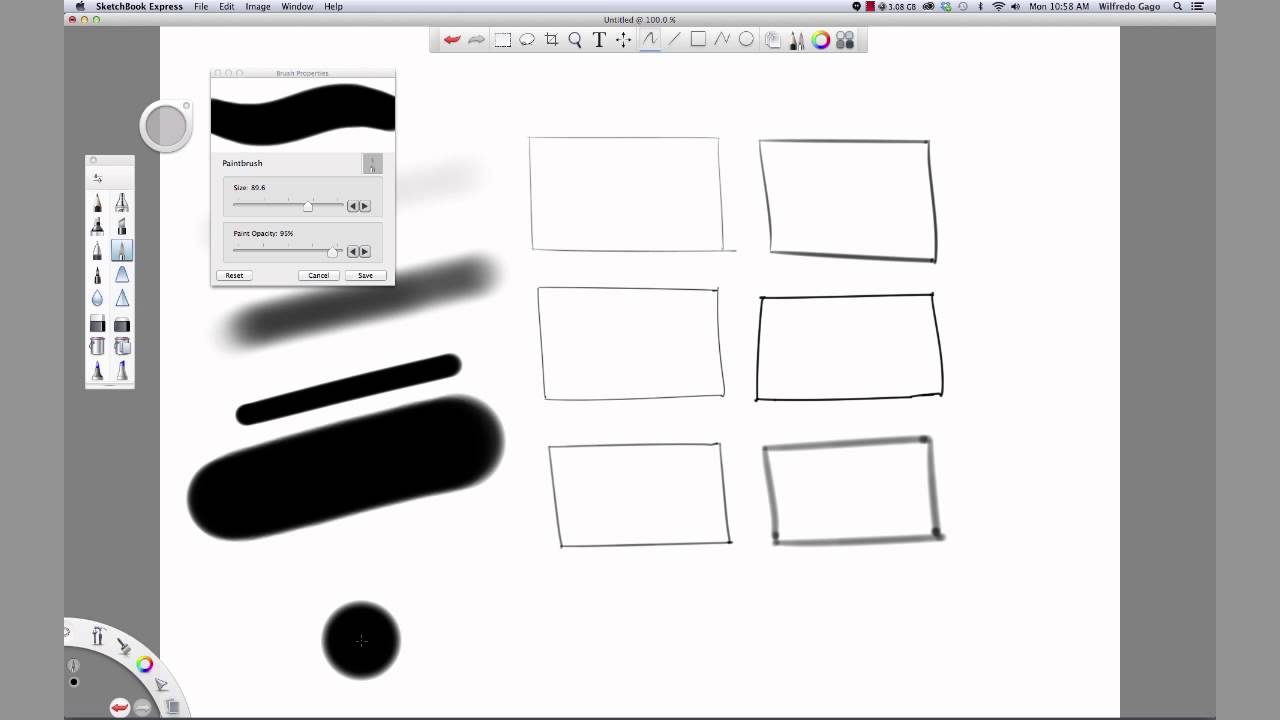Select the Polyline tool
This screenshot has width=1280, height=720.
tap(722, 40)
